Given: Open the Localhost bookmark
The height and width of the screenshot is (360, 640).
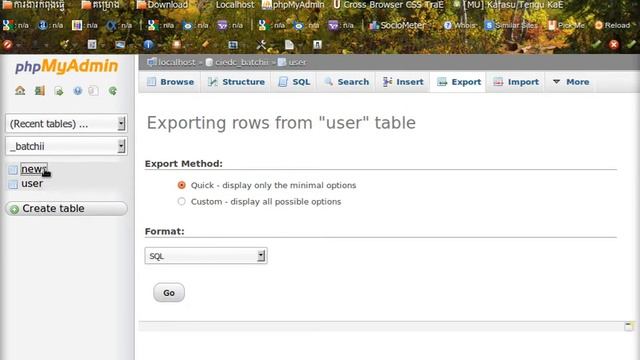Looking at the screenshot, I should (x=235, y=5).
